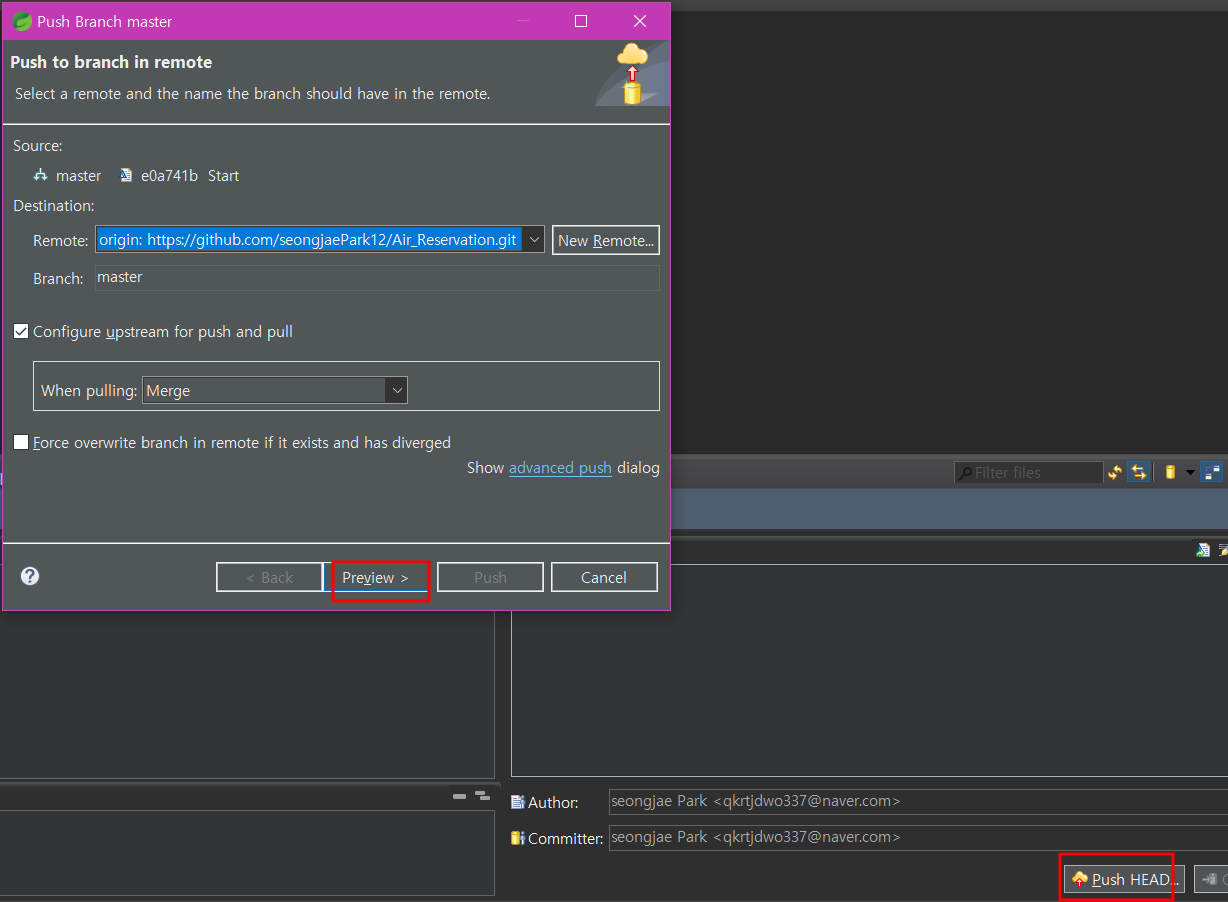Image resolution: width=1228 pixels, height=902 pixels.
Task: Click the Filter files search box
Action: [x=1028, y=472]
